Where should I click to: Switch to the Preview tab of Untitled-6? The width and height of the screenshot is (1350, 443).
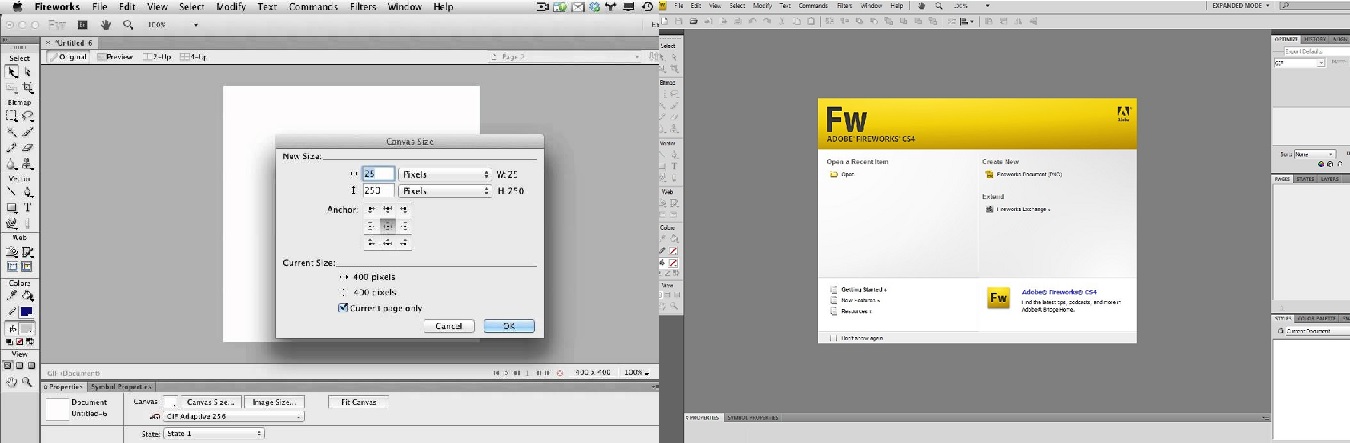point(117,57)
